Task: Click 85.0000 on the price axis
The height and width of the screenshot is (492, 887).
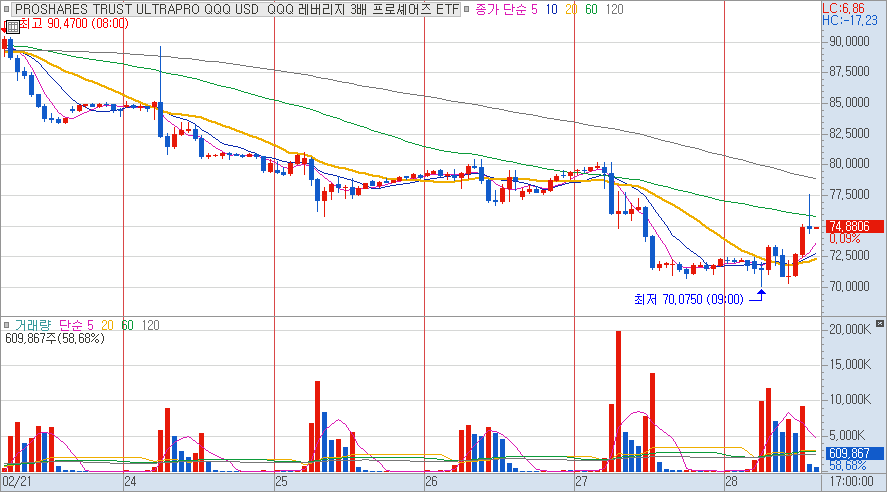Action: click(849, 102)
